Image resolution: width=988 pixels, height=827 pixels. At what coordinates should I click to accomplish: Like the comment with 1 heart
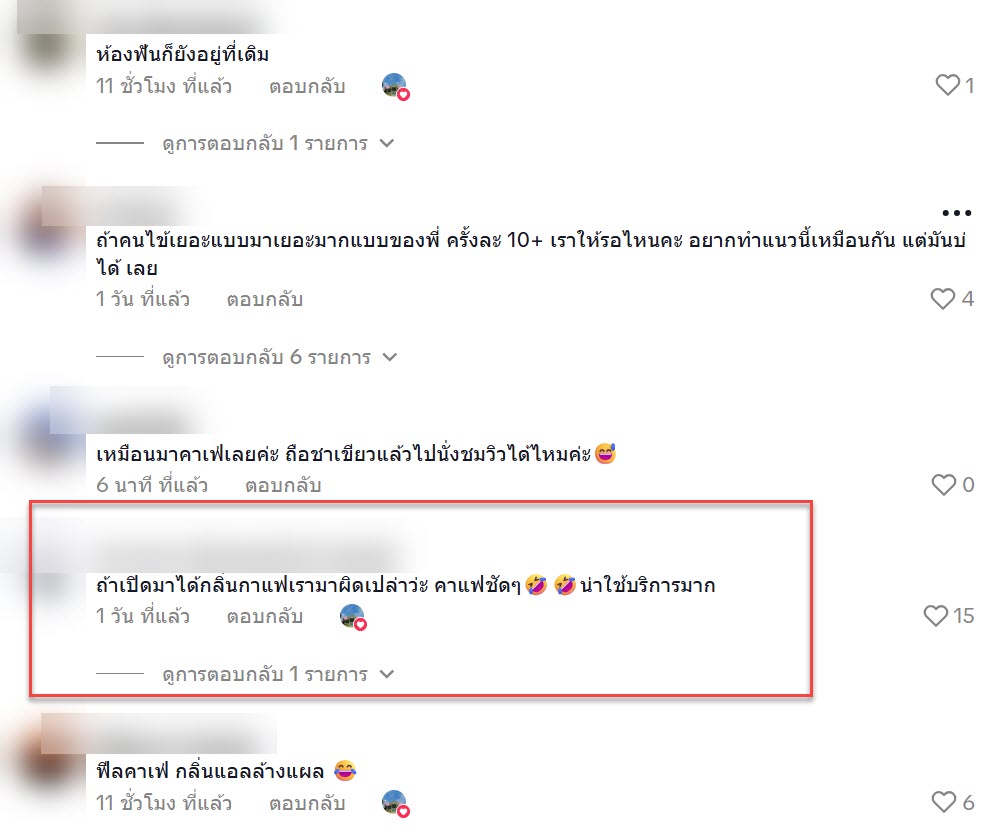coord(947,85)
